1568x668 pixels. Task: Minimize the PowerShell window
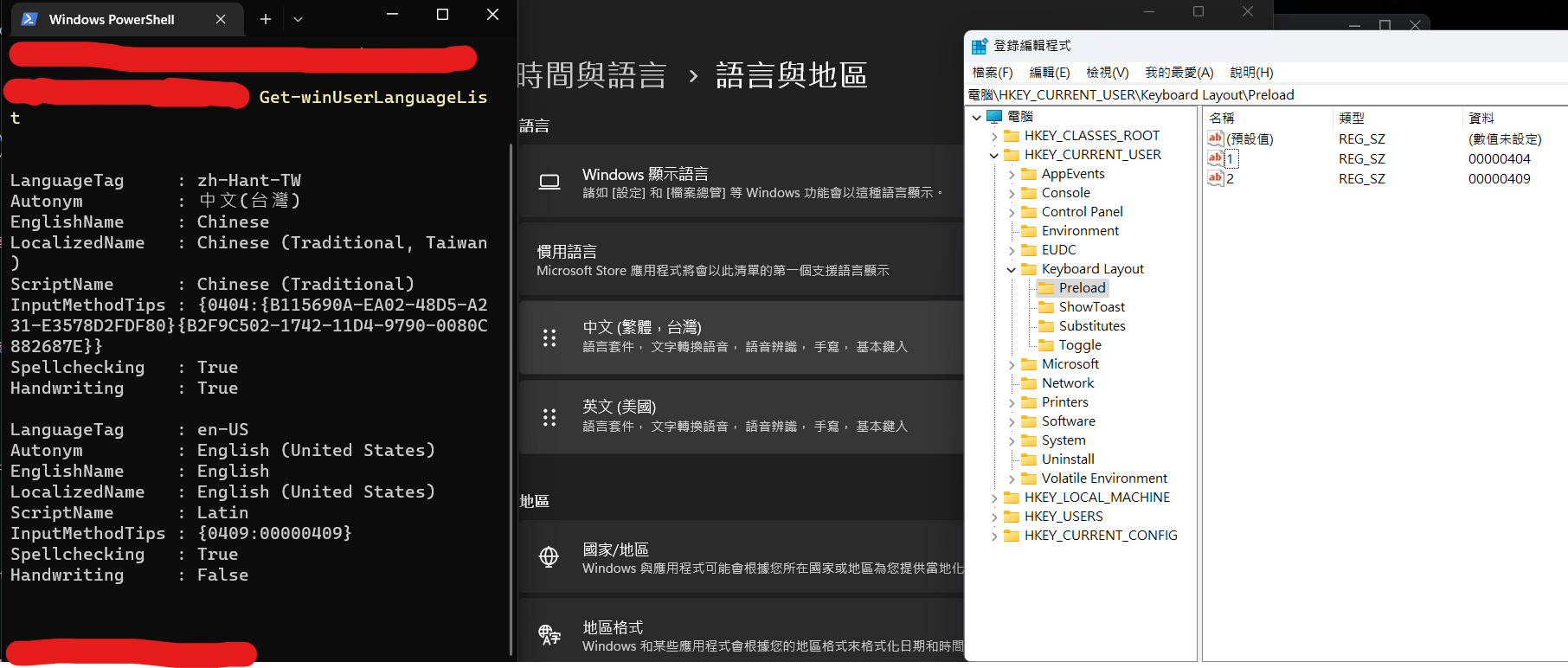pyautogui.click(x=392, y=15)
